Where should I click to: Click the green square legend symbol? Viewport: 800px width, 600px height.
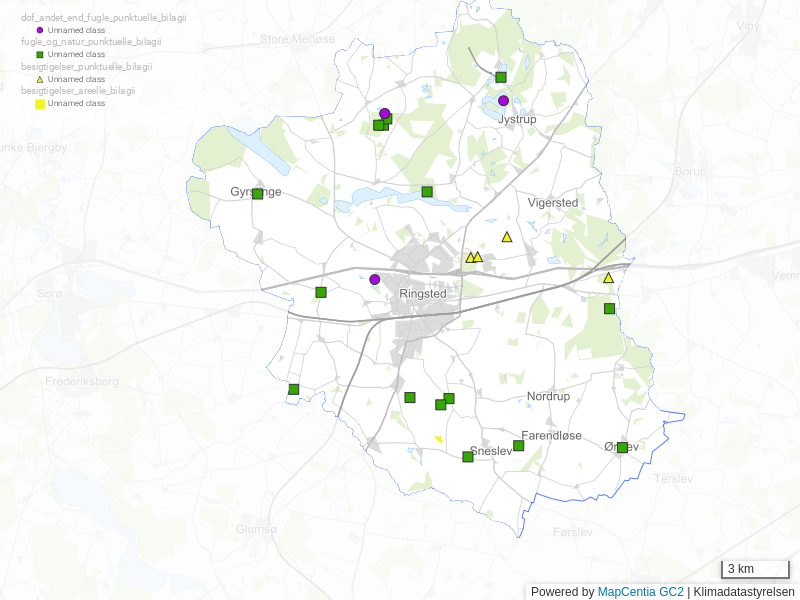click(40, 54)
